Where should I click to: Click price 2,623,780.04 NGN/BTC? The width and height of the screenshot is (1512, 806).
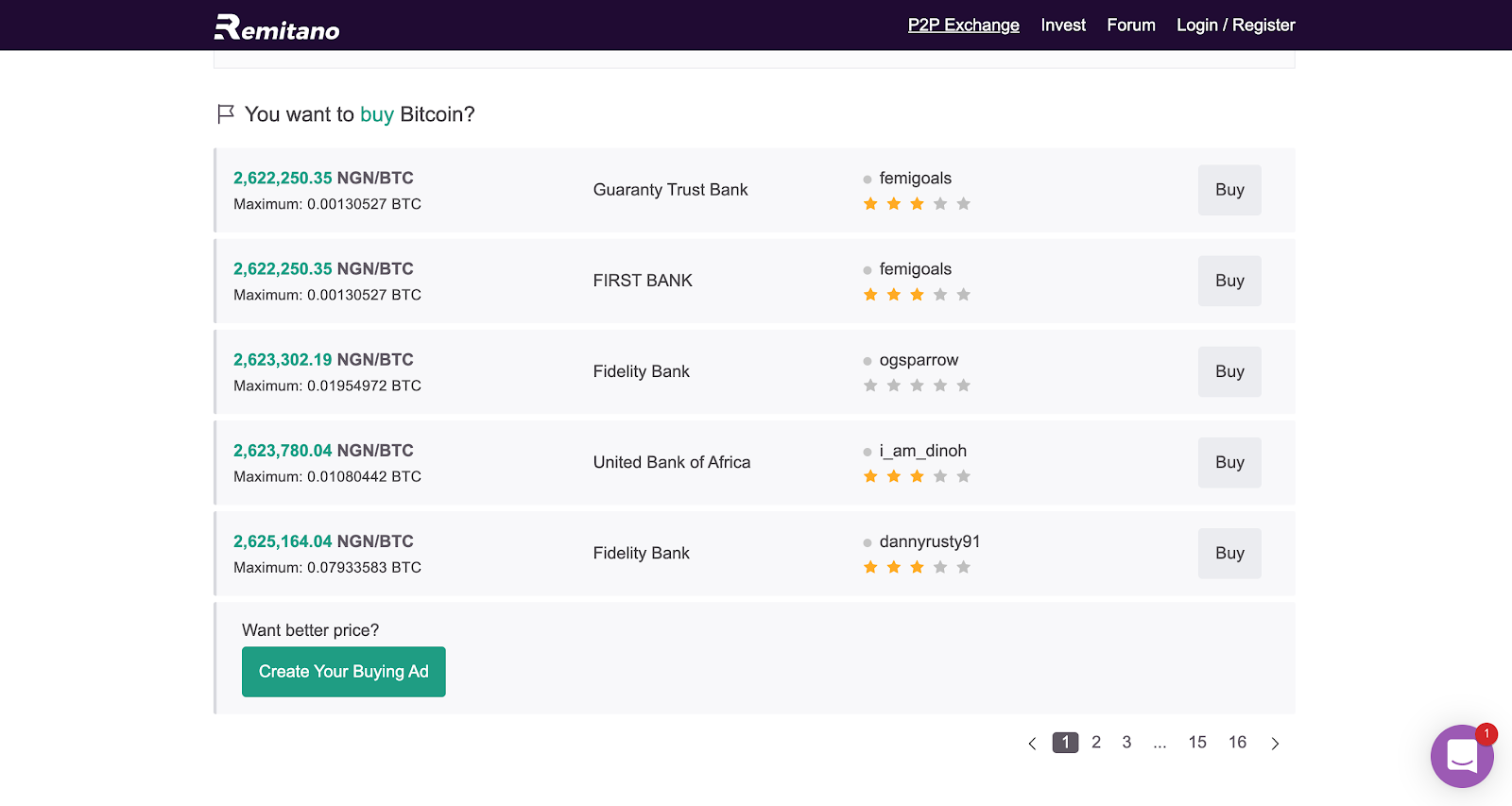[x=323, y=451]
